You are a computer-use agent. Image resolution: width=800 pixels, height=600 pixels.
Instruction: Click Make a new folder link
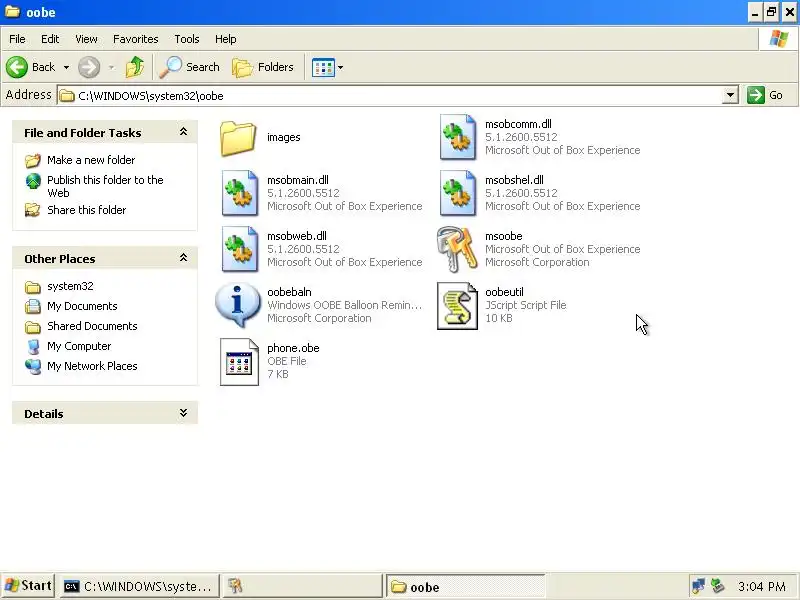91,160
